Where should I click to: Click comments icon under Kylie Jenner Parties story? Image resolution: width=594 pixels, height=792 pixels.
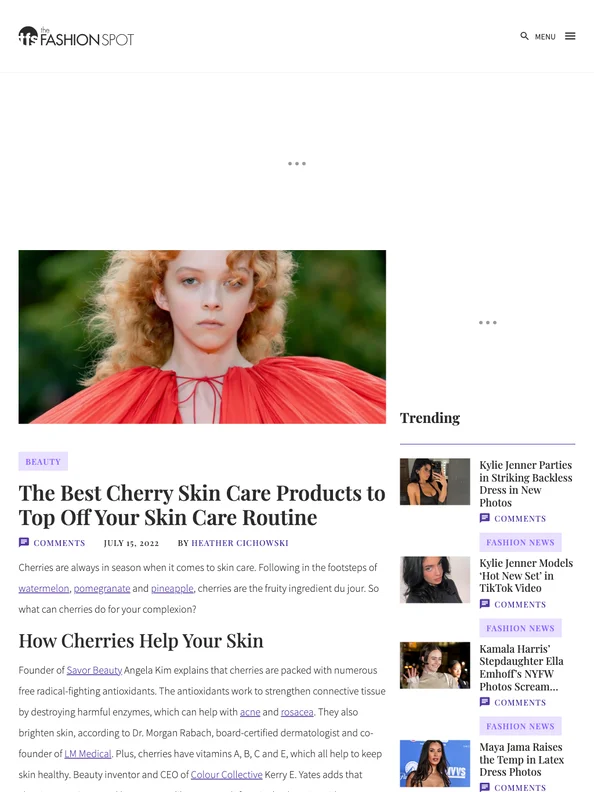(484, 518)
